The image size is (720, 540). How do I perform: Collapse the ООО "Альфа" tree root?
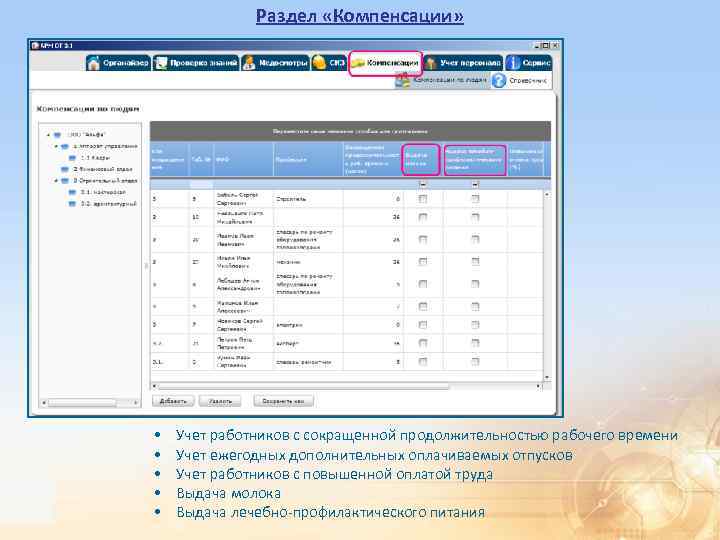point(49,135)
